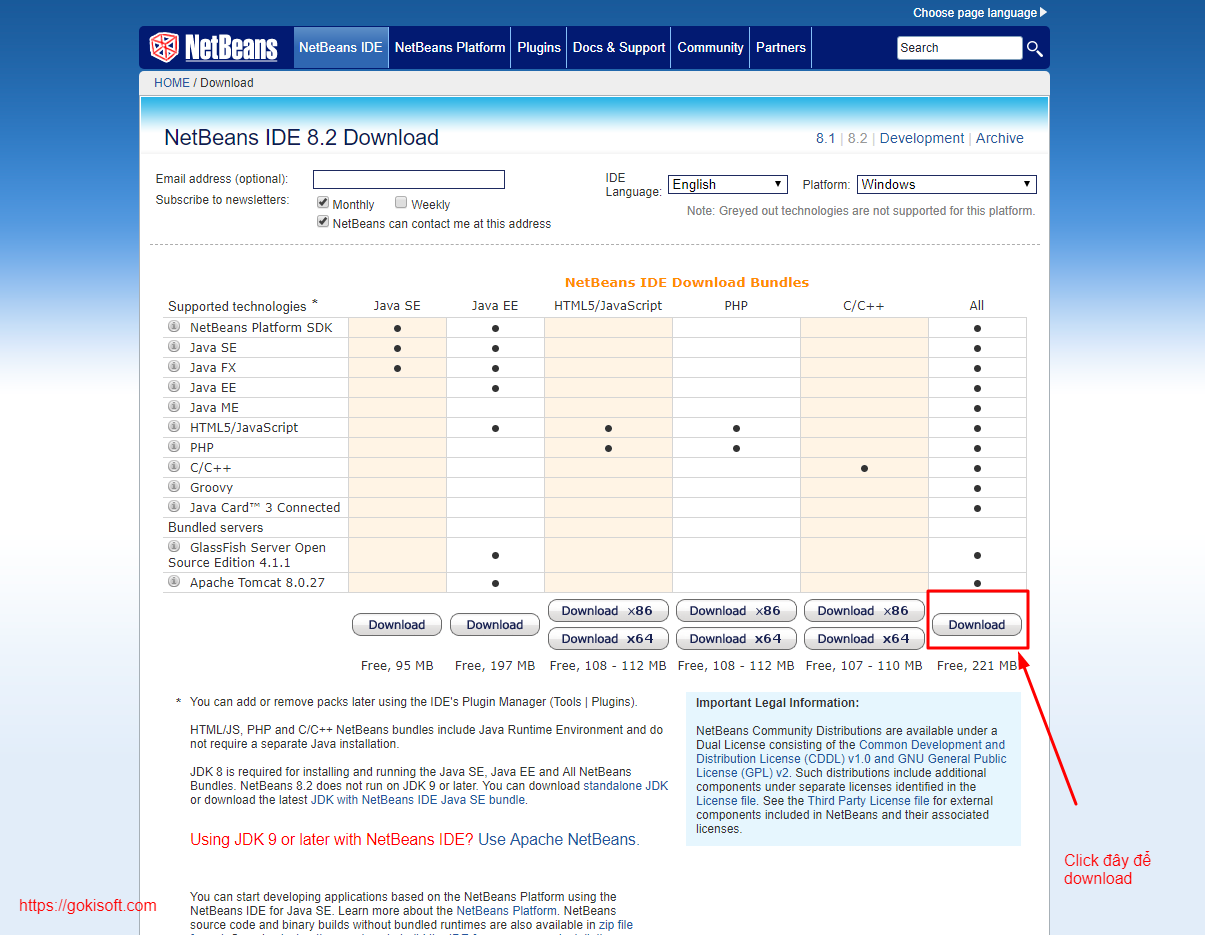Expand Choose page language menu
1205x935 pixels.
(x=979, y=13)
